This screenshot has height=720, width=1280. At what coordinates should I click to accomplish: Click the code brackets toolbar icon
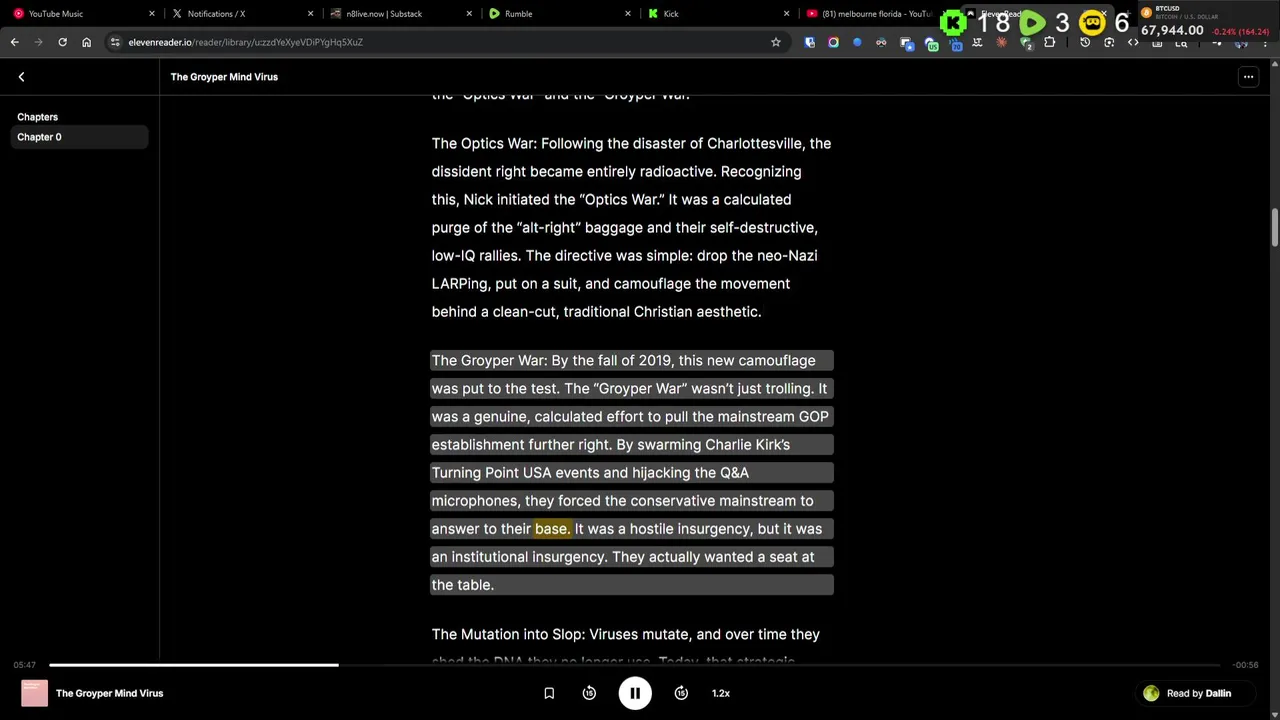(x=1133, y=42)
